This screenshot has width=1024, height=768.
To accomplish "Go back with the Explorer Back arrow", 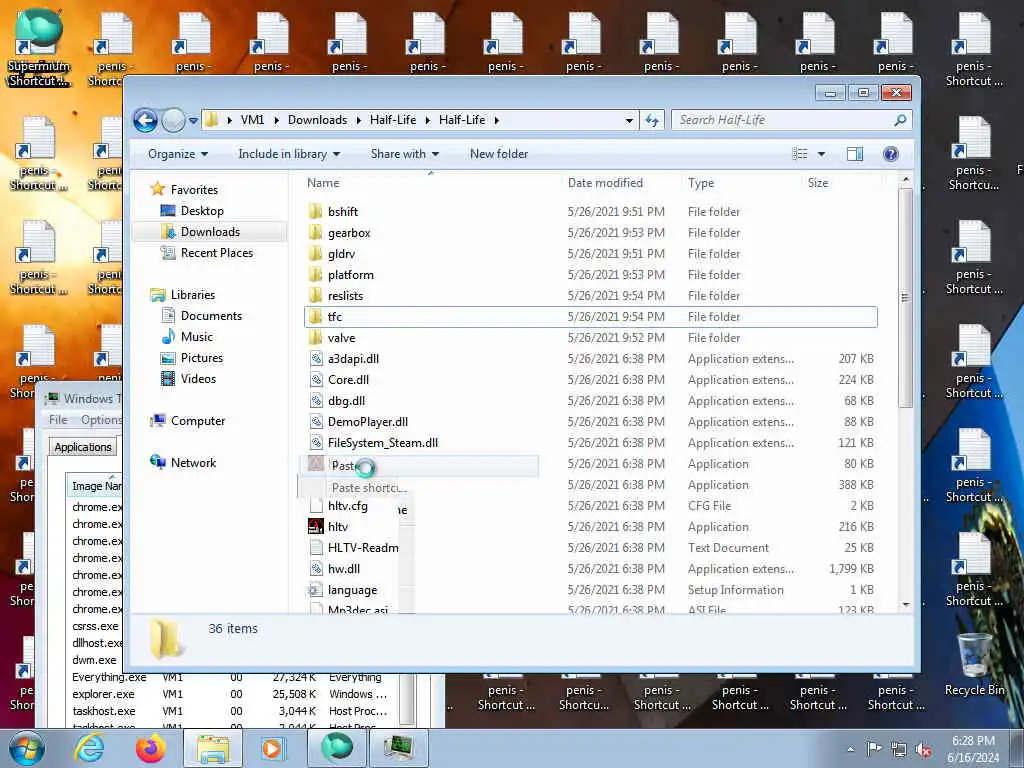I will [145, 120].
